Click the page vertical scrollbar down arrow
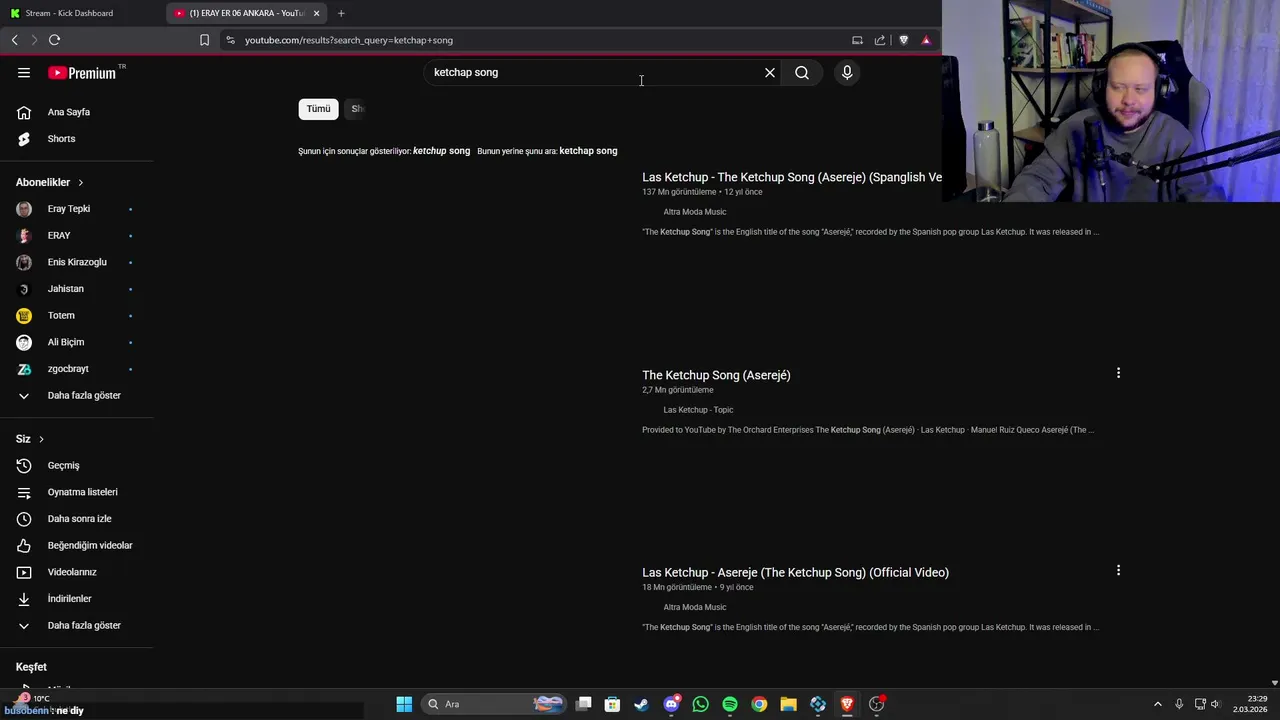This screenshot has width=1280, height=720. pos(1274,682)
